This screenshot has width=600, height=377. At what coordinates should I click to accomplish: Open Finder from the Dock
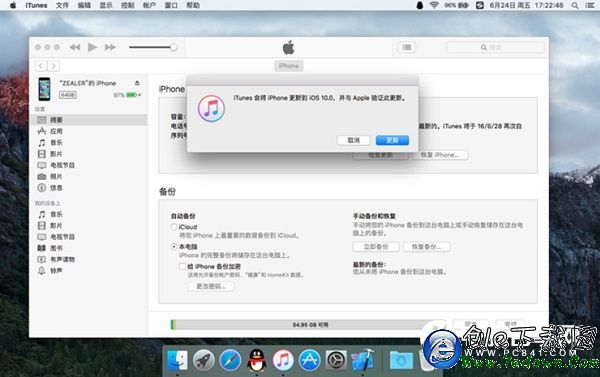(177, 361)
